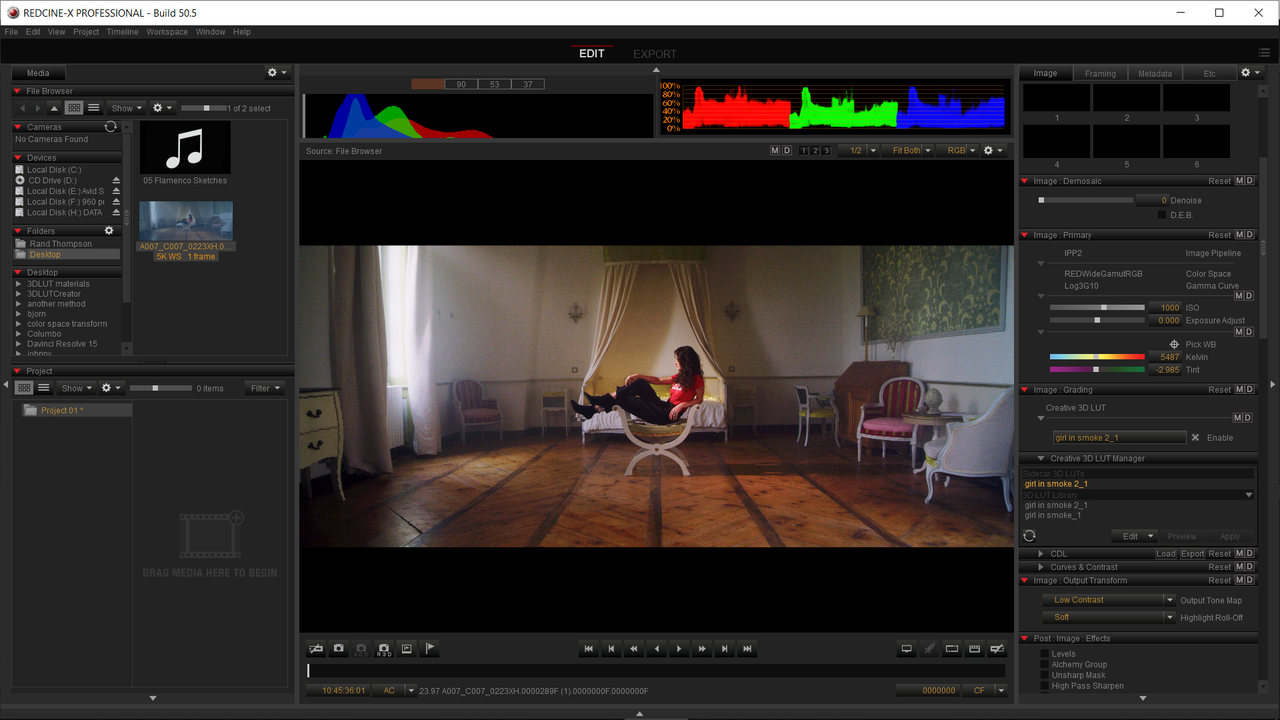This screenshot has height=720, width=1280.
Task: Click the CDL Export button
Action: tap(1192, 554)
